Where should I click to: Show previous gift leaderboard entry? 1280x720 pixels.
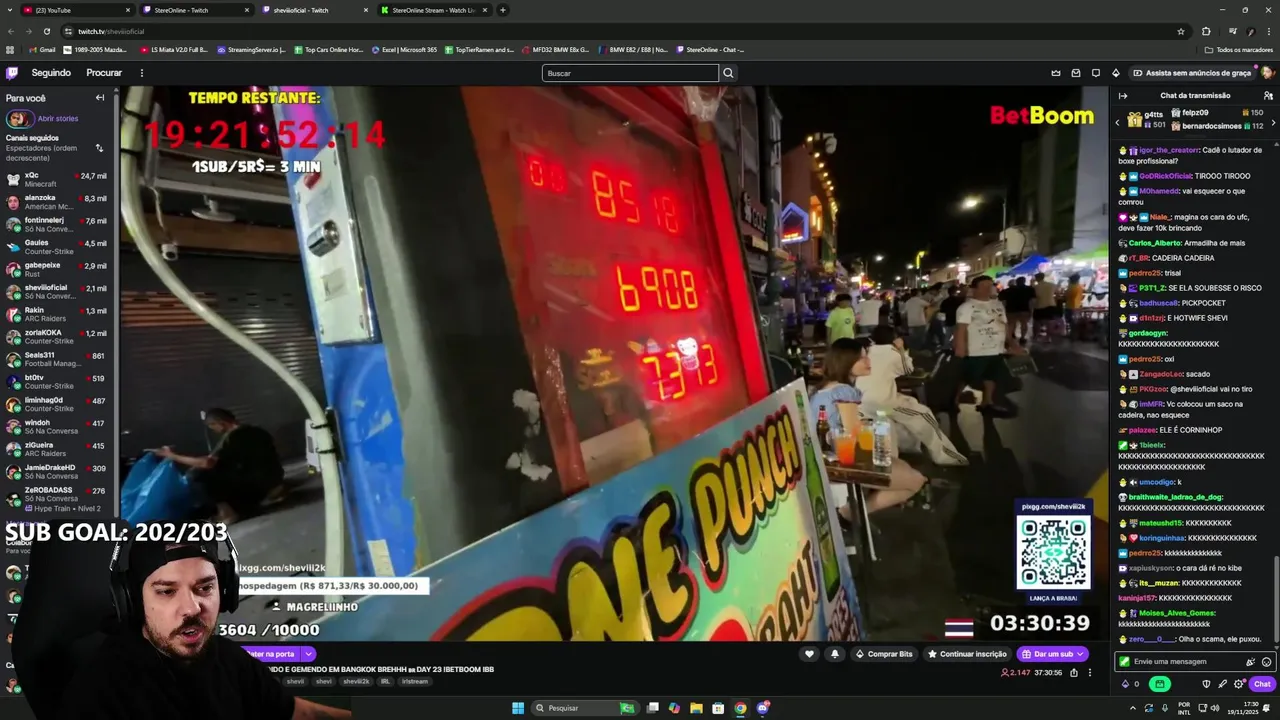(1118, 122)
